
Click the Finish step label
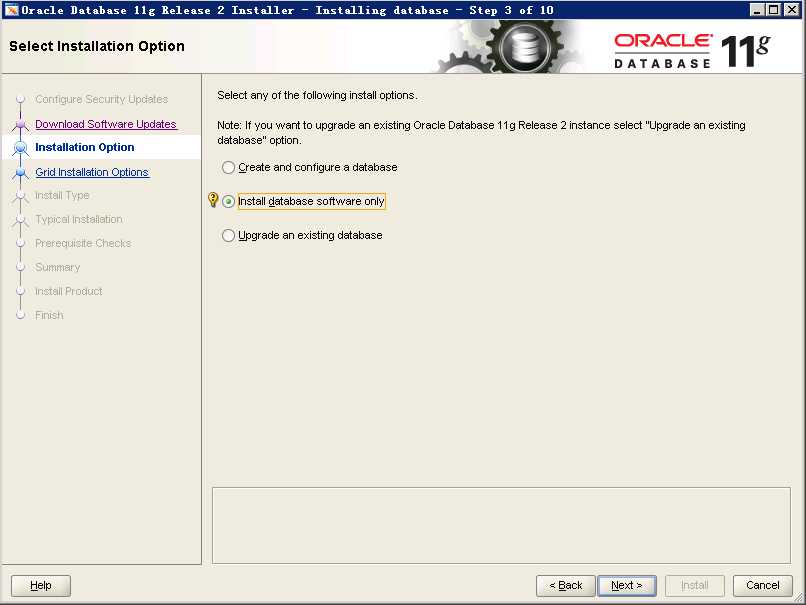(49, 315)
